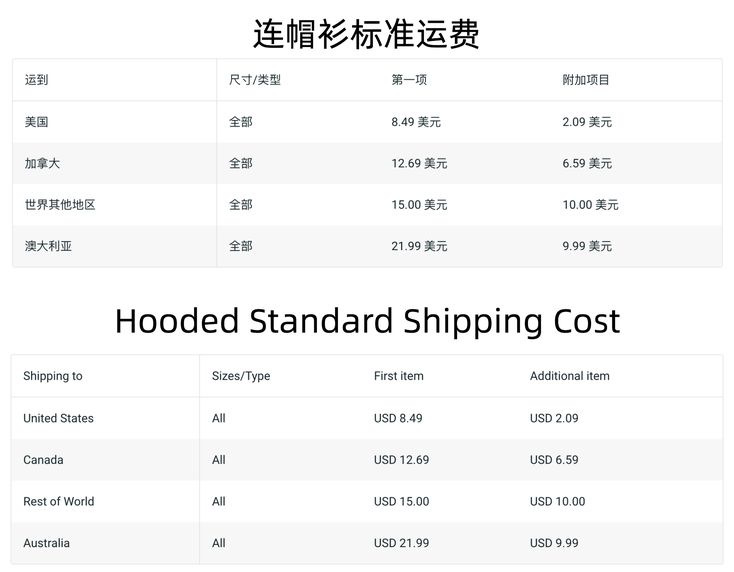Click the Rest of World cell
Screen dimensions: 734x572
[x=59, y=501]
